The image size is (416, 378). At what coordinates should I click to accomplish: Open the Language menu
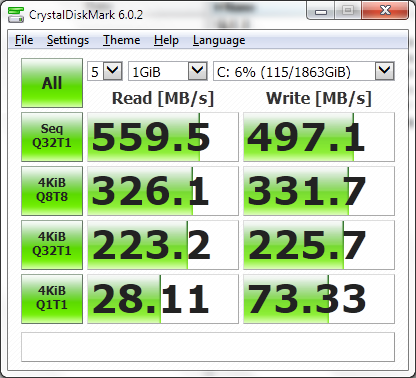click(219, 40)
